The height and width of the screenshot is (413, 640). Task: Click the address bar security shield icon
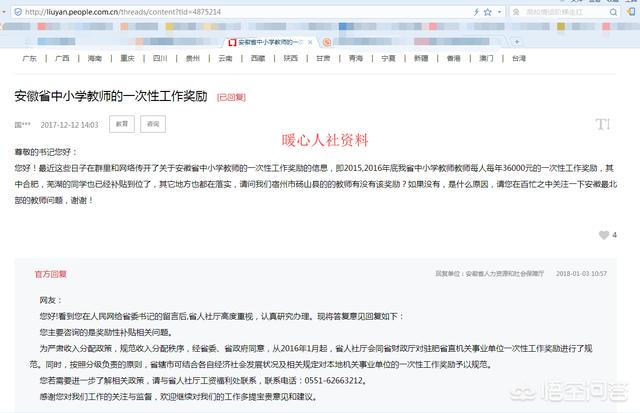pos(18,12)
